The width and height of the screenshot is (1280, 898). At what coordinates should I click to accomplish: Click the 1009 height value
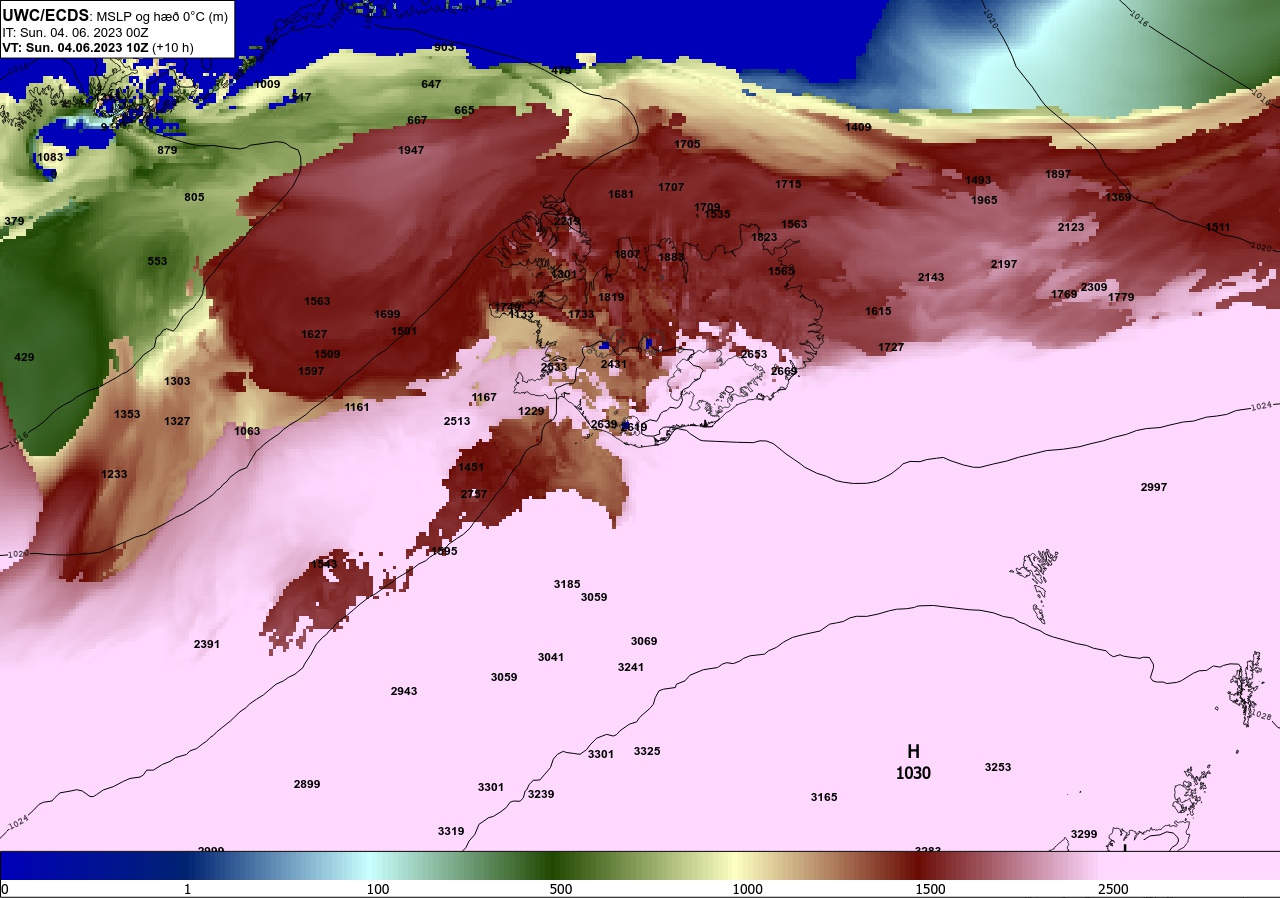coord(267,84)
